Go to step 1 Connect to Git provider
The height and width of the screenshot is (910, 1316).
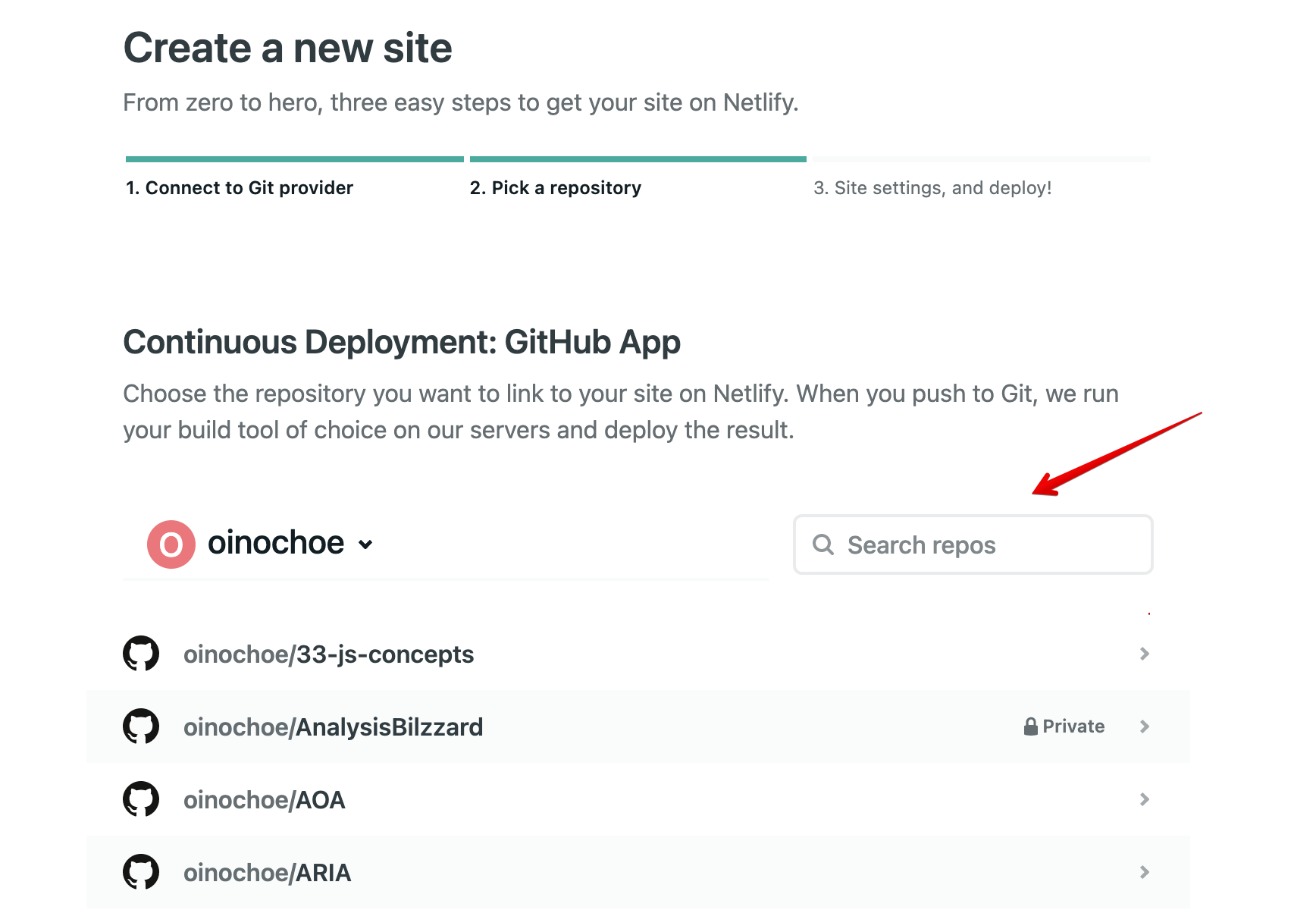coord(240,188)
